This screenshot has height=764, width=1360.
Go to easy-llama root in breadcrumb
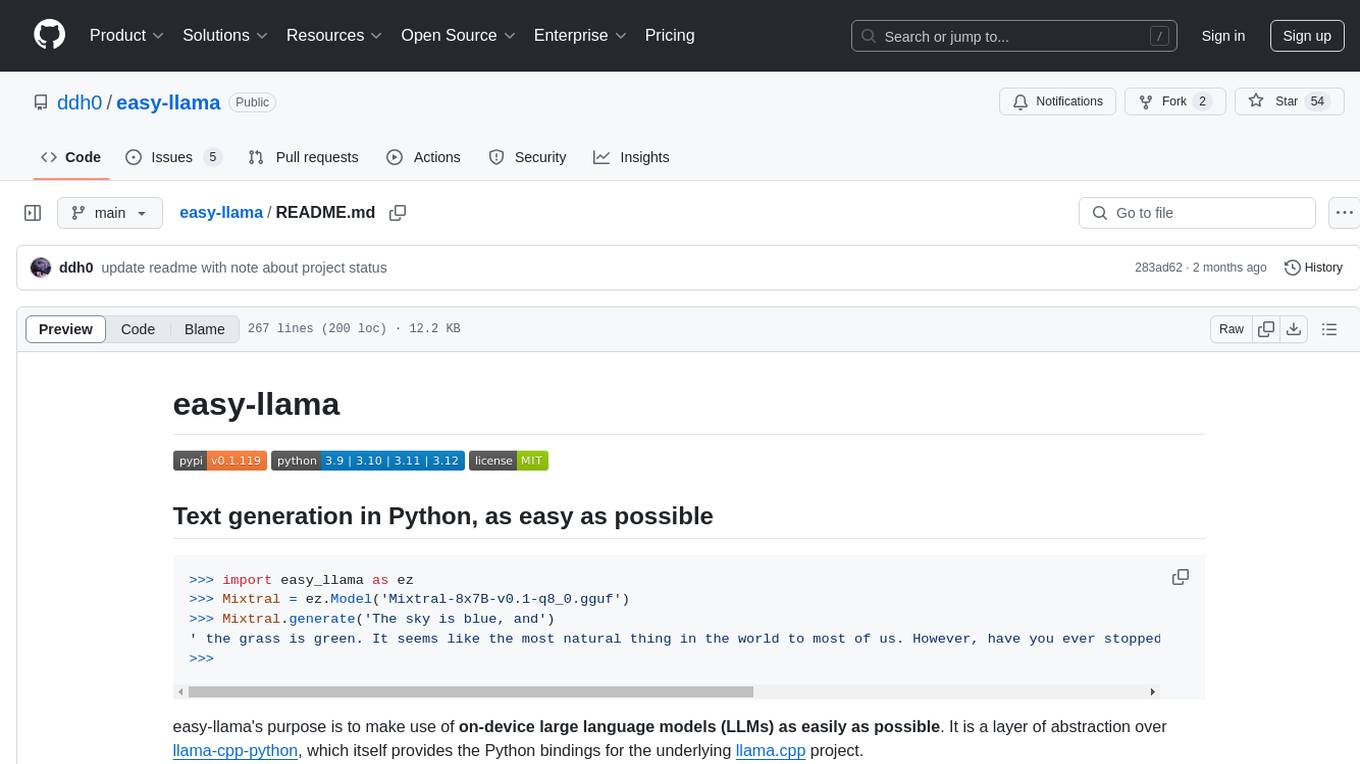click(x=221, y=213)
